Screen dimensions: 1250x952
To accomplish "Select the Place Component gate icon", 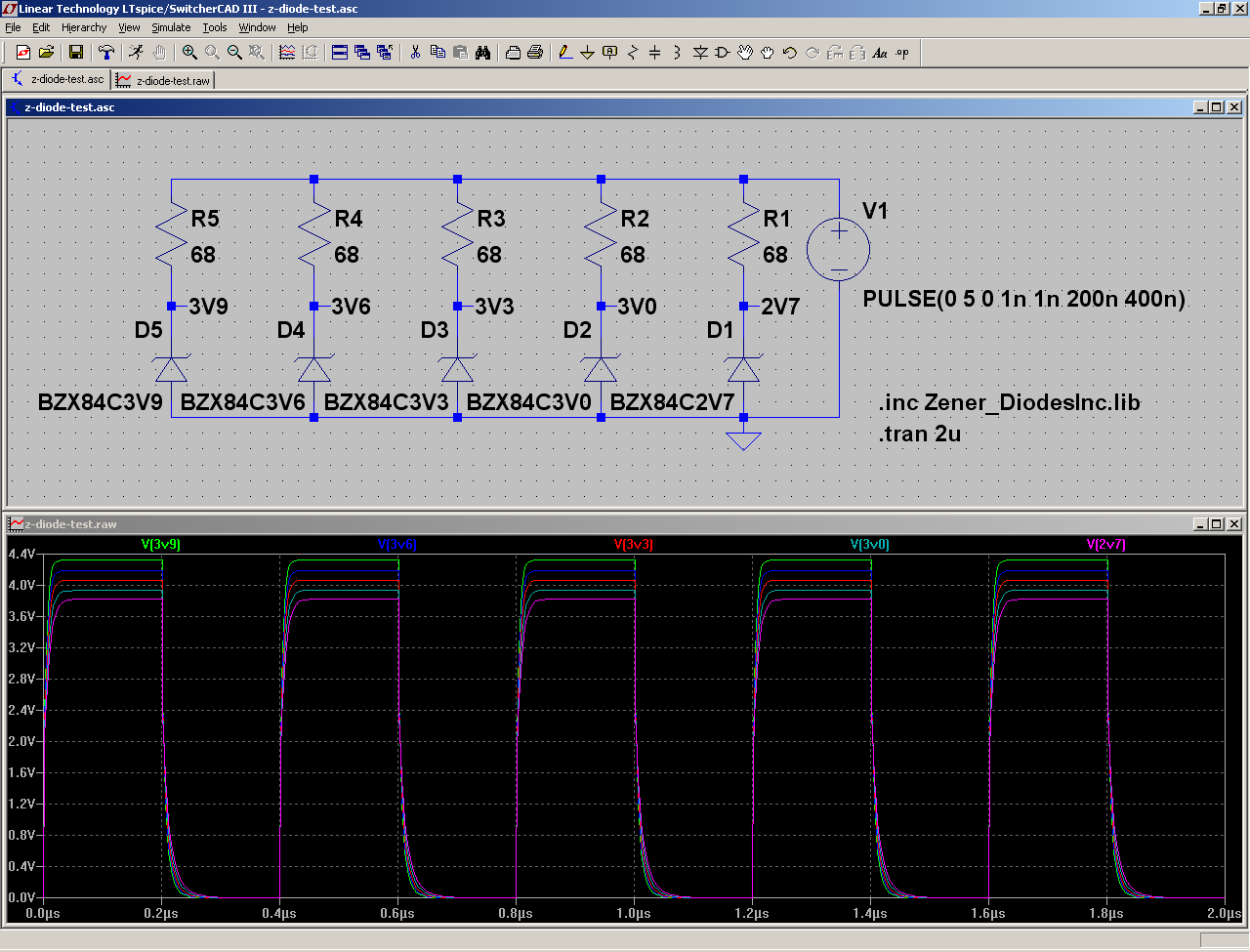I will coord(723,53).
